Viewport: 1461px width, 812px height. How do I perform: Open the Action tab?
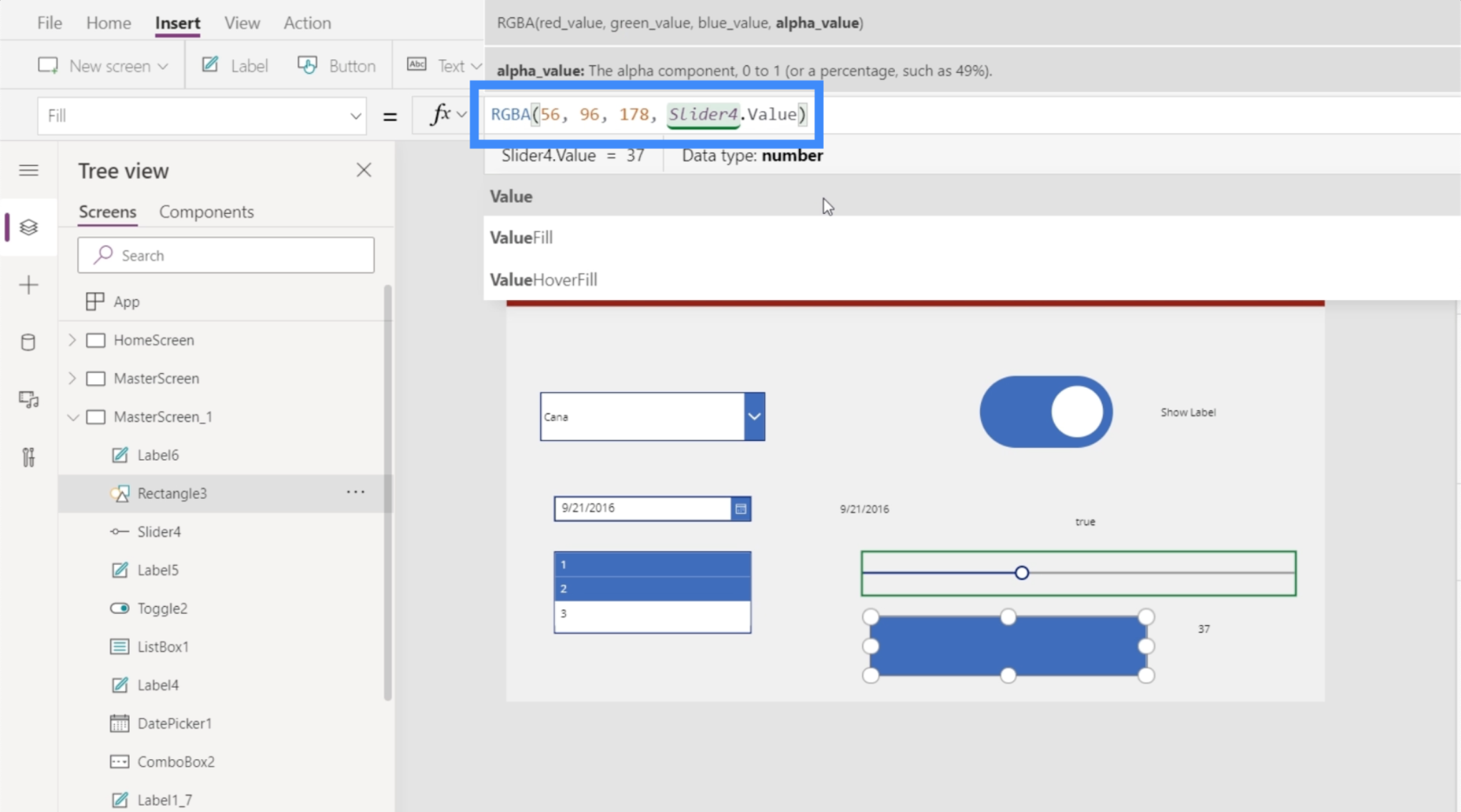point(307,23)
